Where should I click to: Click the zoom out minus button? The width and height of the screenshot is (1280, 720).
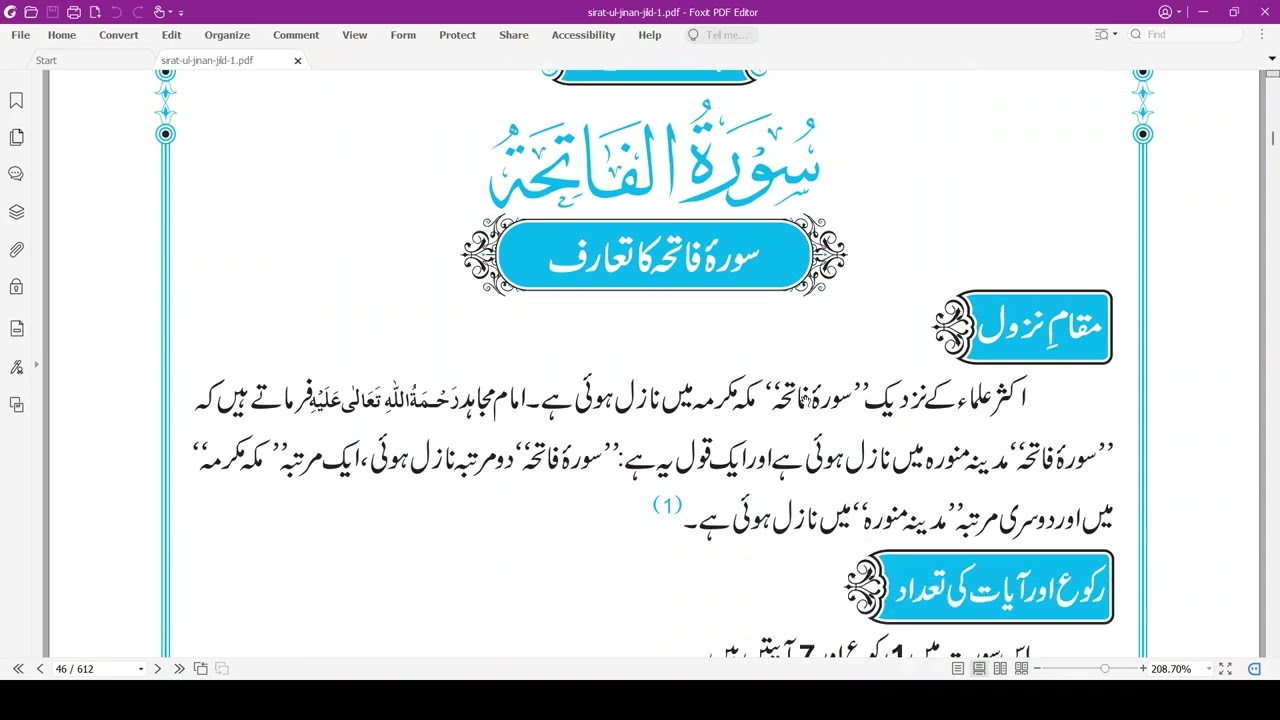[x=1037, y=668]
